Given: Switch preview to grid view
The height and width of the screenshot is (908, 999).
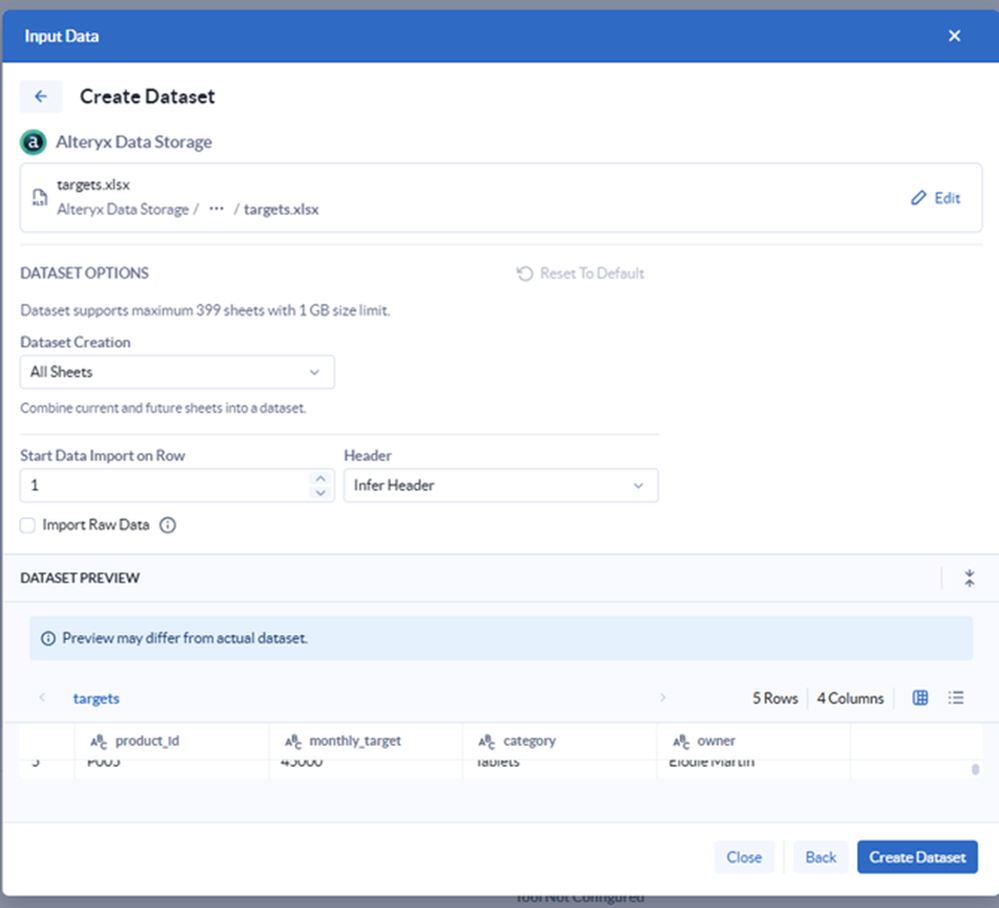Looking at the screenshot, I should [920, 698].
